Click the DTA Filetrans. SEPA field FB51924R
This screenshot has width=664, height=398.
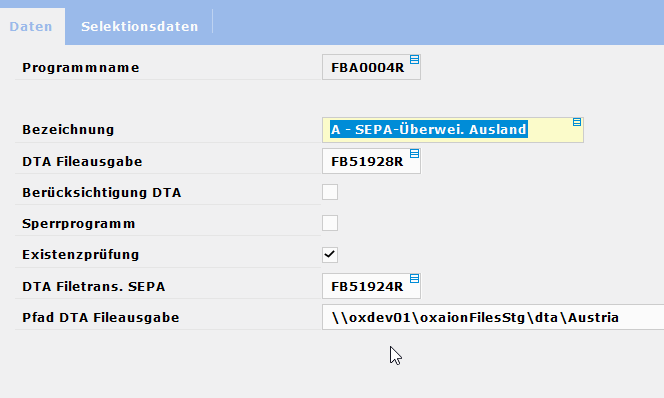tap(371, 286)
